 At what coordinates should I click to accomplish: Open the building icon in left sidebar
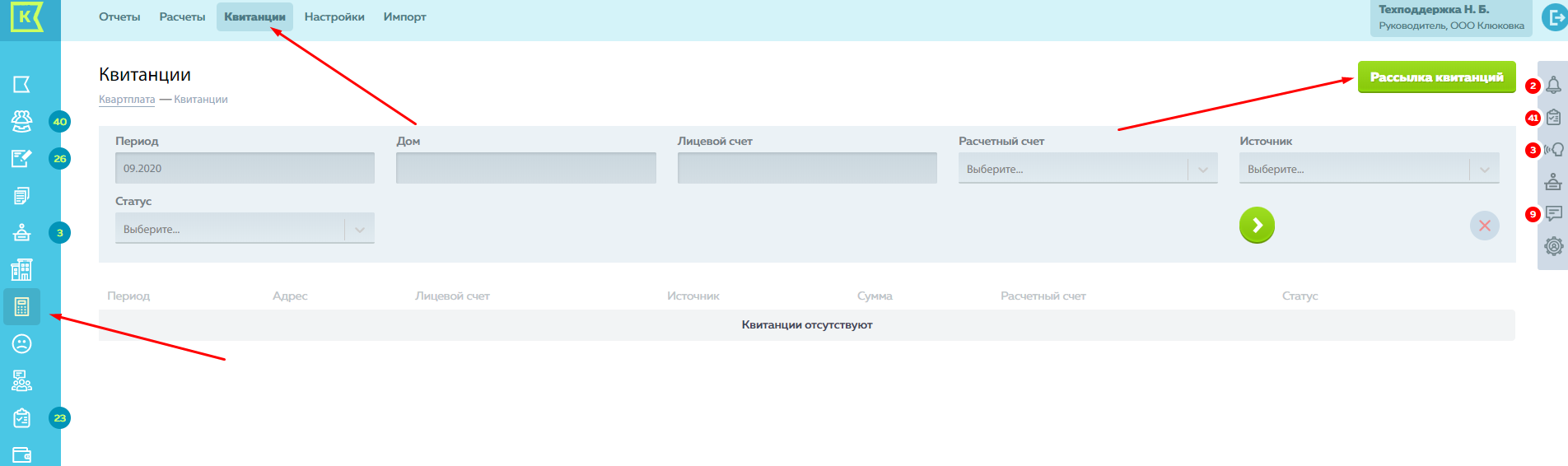coord(22,270)
